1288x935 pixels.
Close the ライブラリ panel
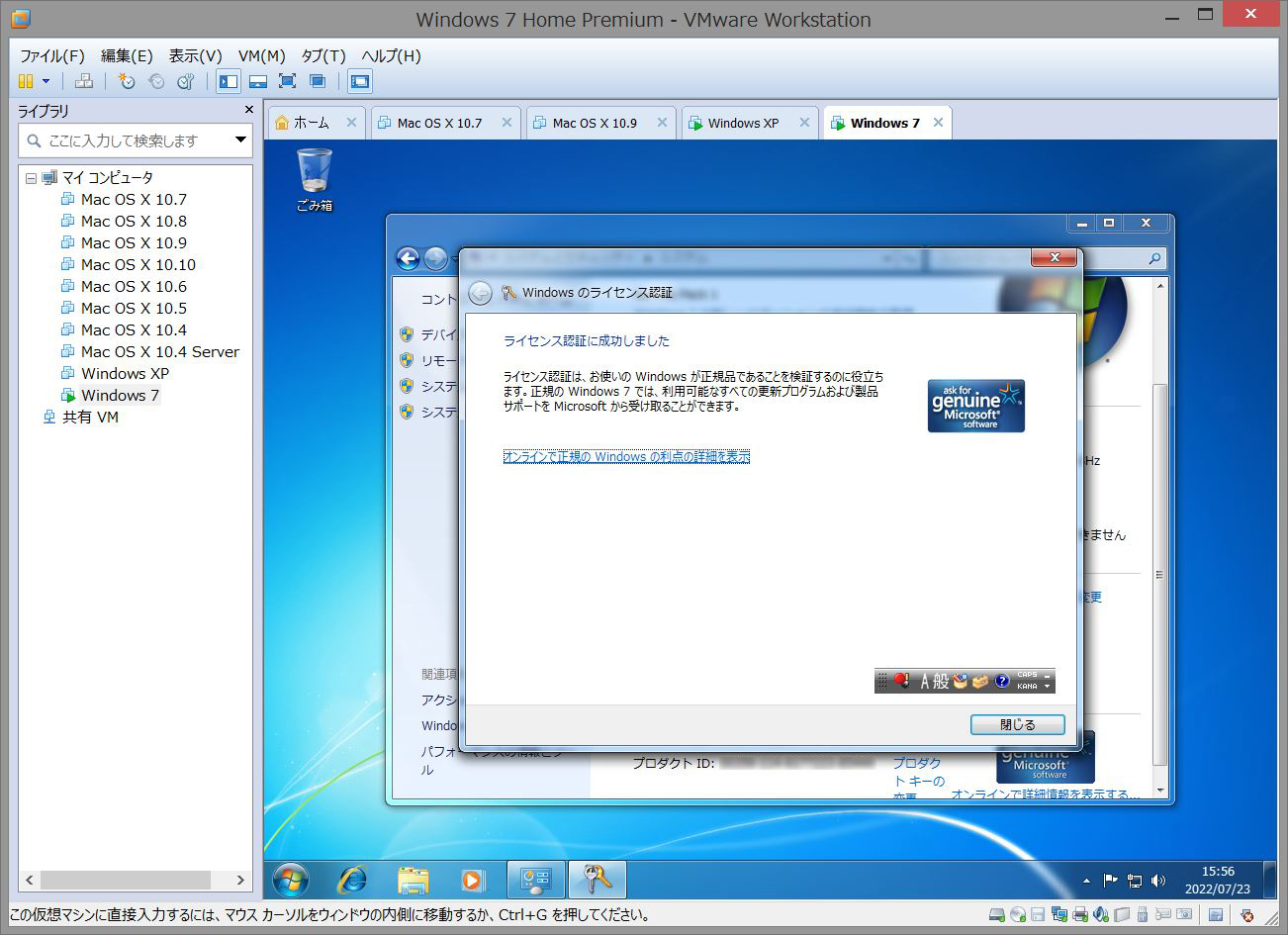249,110
